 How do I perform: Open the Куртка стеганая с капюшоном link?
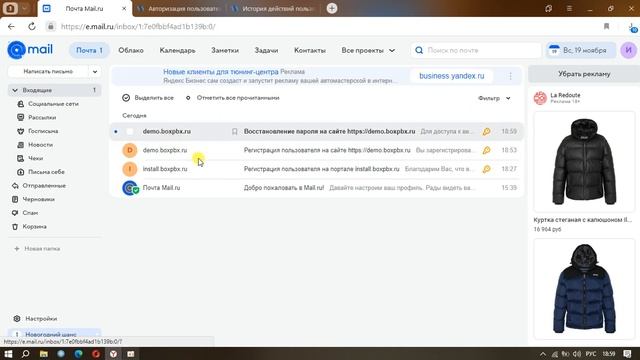point(582,220)
